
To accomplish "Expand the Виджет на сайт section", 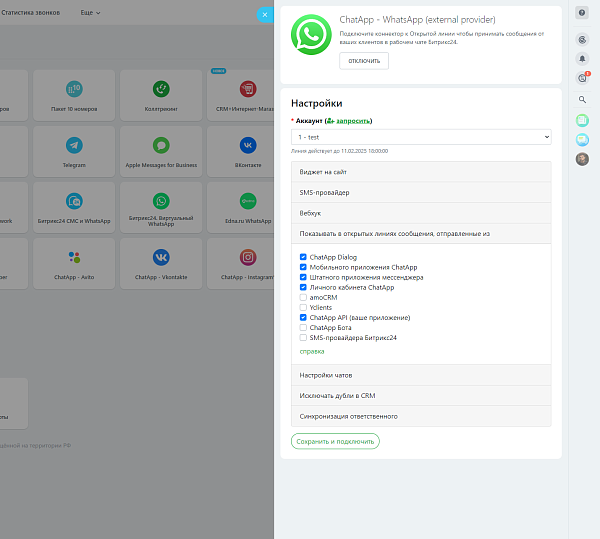I will 421,172.
